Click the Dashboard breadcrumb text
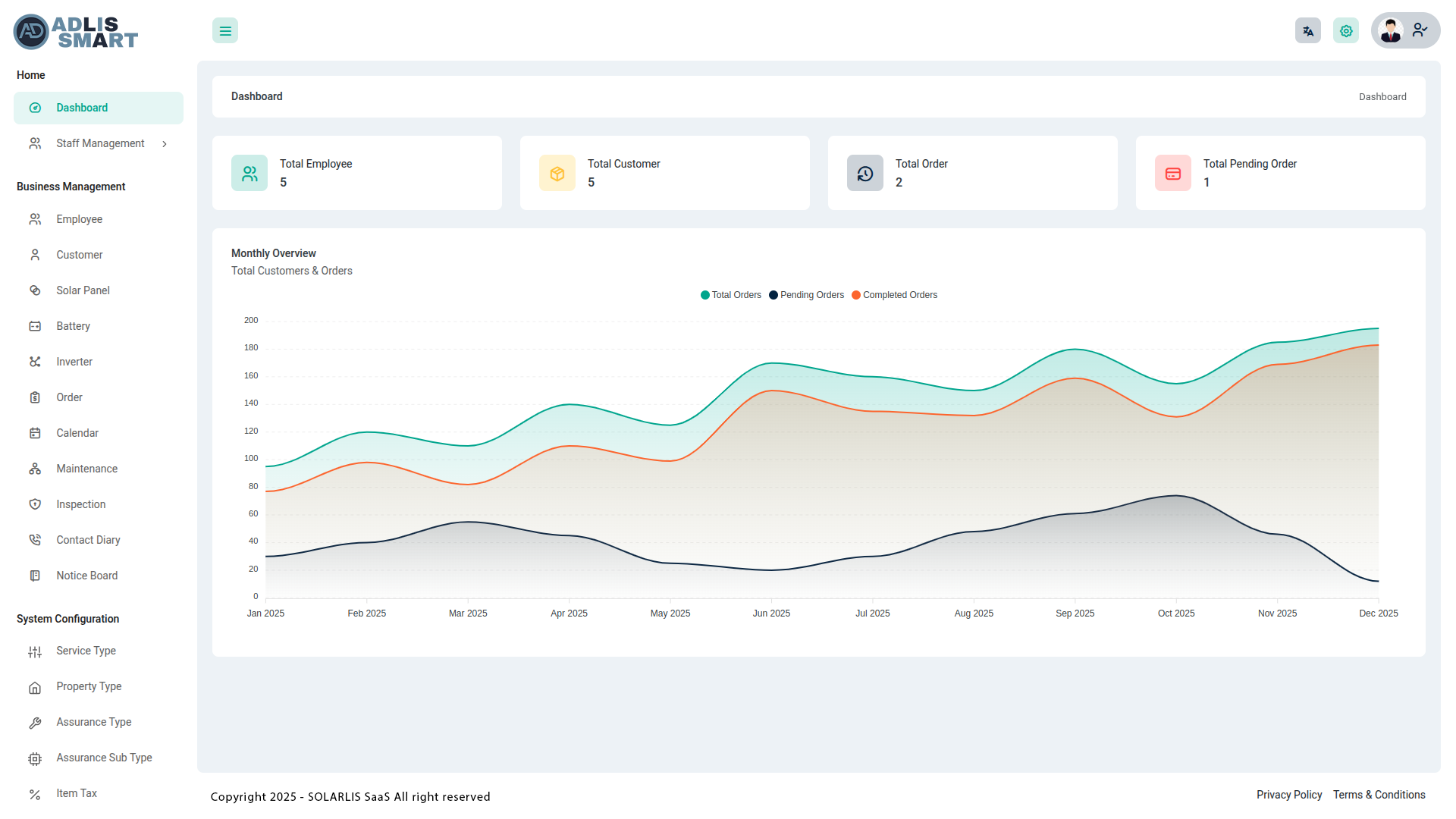Image resolution: width=1456 pixels, height=819 pixels. tap(1382, 97)
